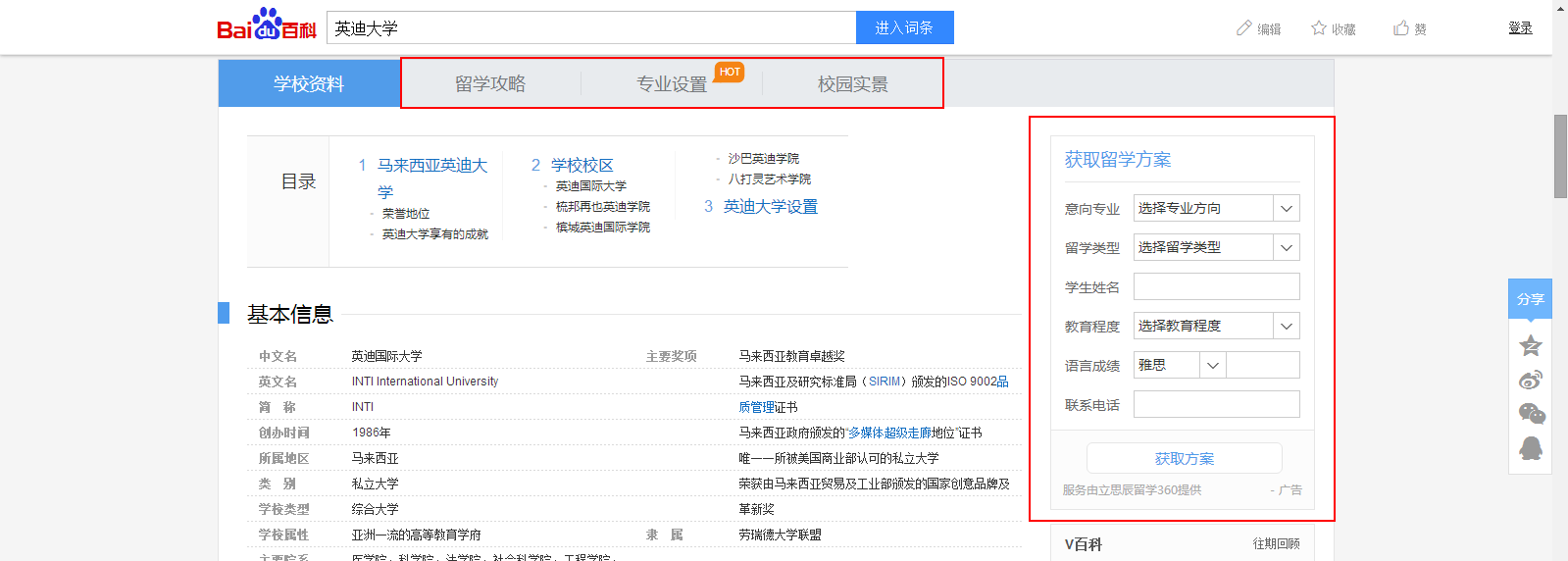Switch to the 留学攻略 tab

tap(490, 83)
